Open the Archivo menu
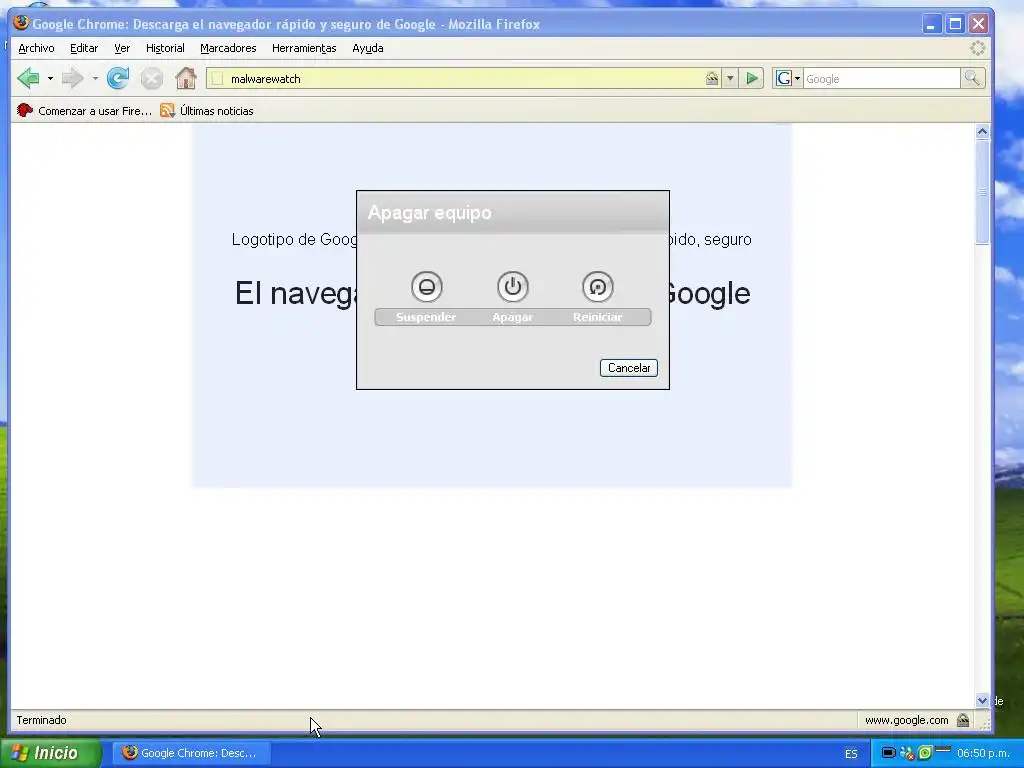The height and width of the screenshot is (768, 1024). 36,48
